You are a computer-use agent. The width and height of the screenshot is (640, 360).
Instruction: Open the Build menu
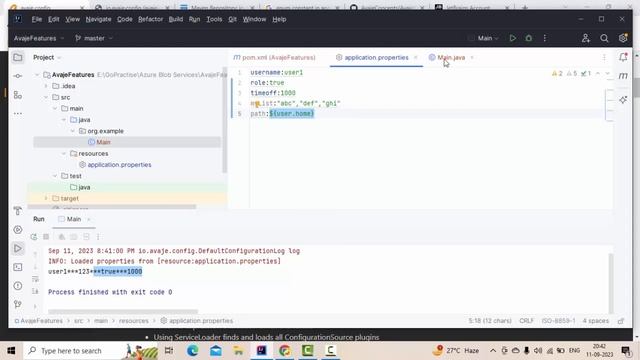coord(176,19)
